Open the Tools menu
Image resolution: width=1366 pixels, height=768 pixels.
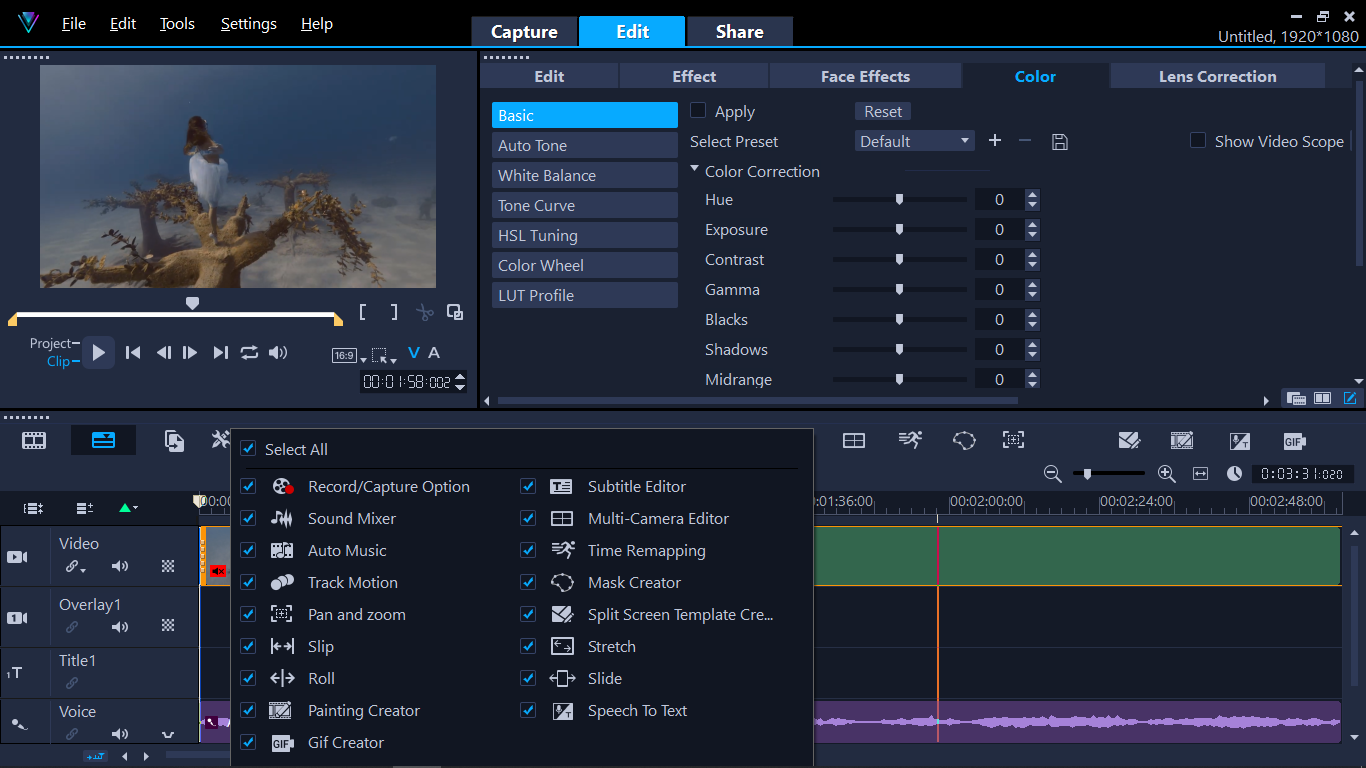[177, 24]
